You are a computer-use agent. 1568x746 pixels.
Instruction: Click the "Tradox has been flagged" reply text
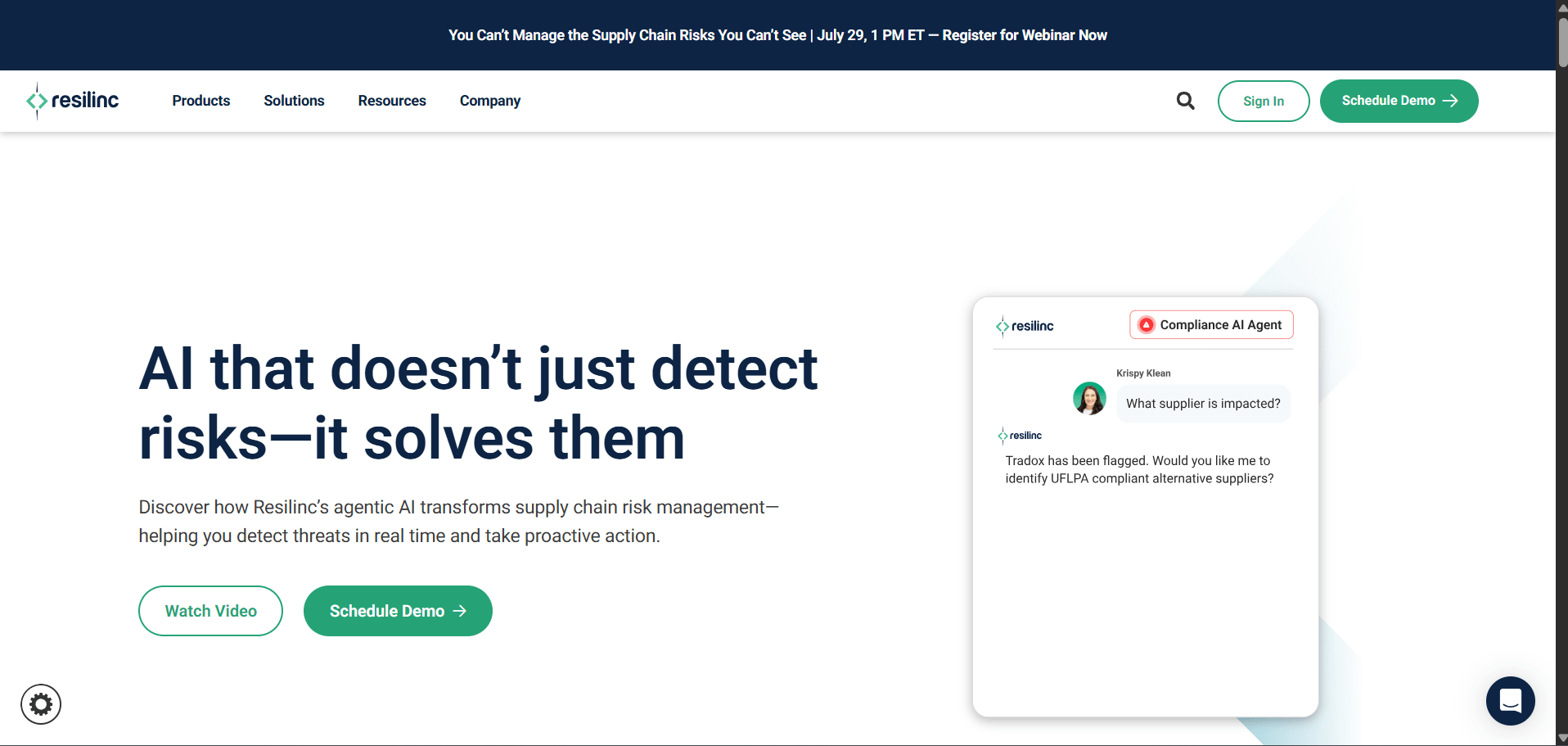coord(1139,470)
